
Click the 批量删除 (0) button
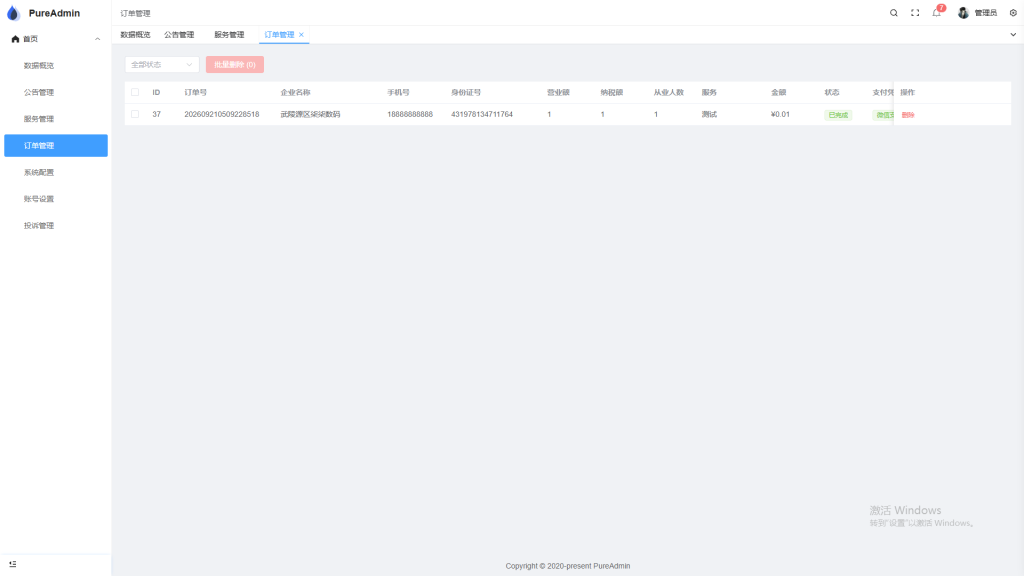[235, 65]
